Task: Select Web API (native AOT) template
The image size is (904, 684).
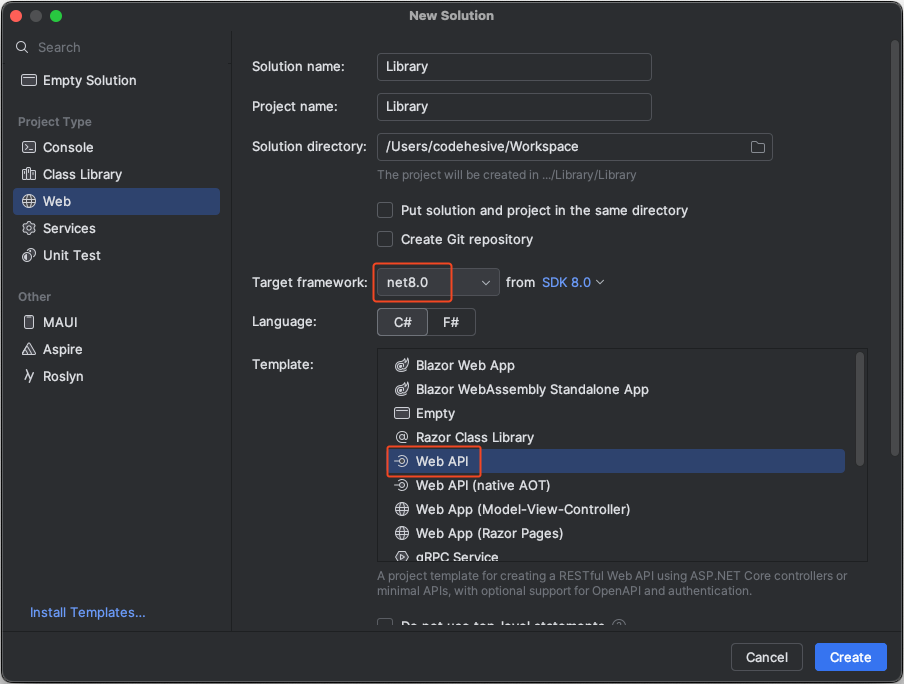Action: coord(617,485)
